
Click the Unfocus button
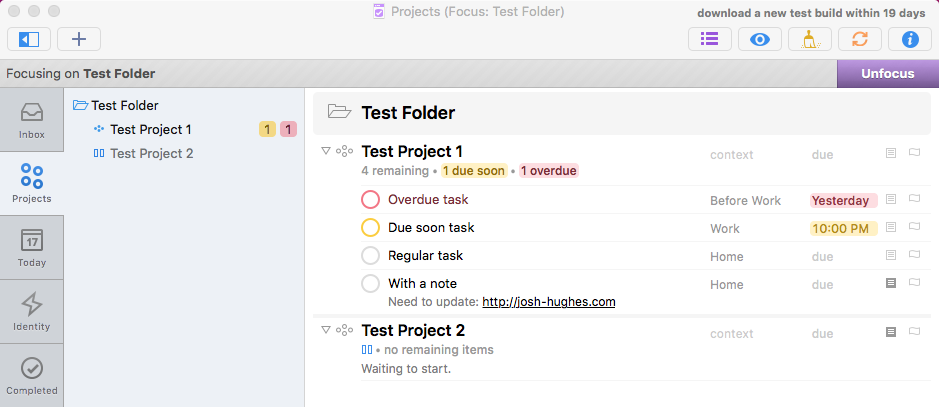tap(887, 74)
